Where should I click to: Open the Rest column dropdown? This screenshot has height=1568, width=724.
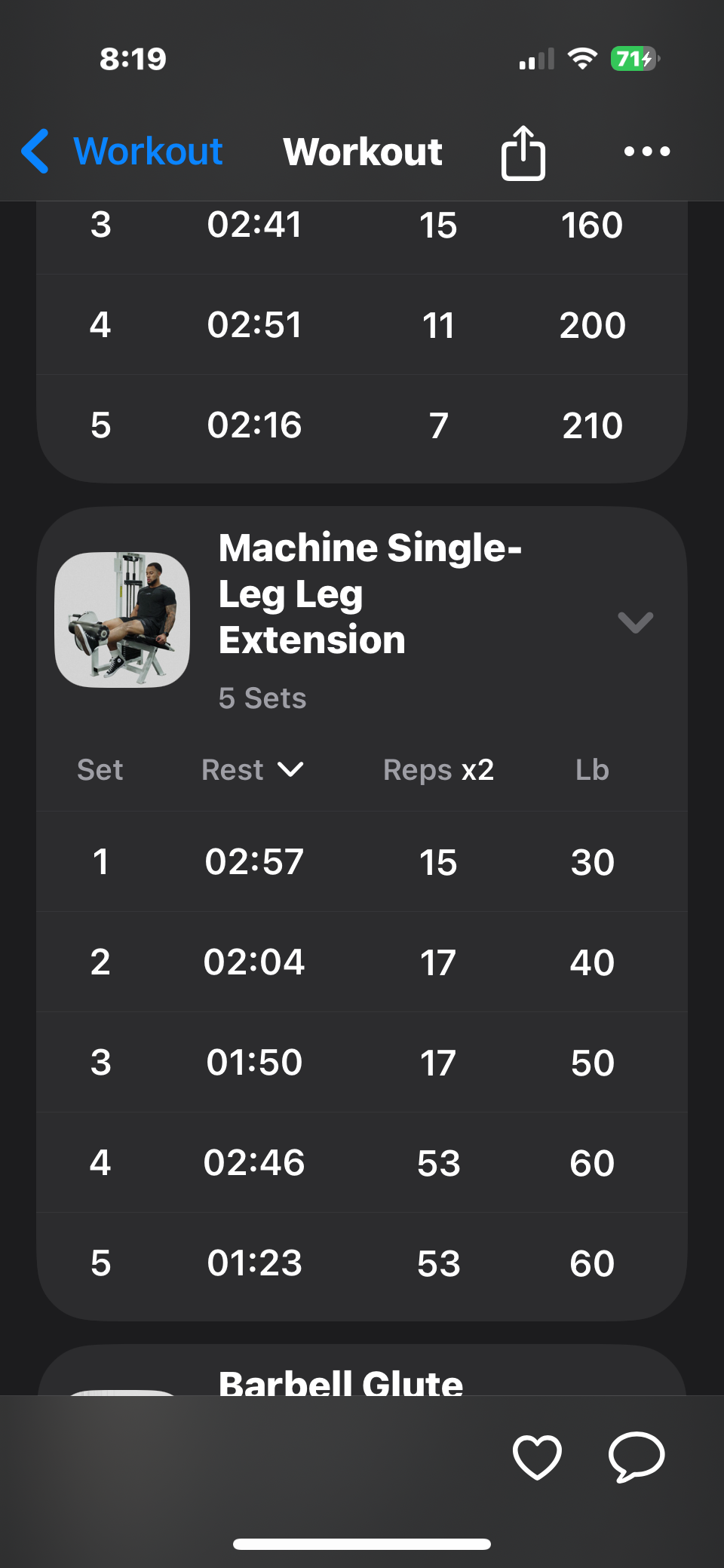(252, 770)
